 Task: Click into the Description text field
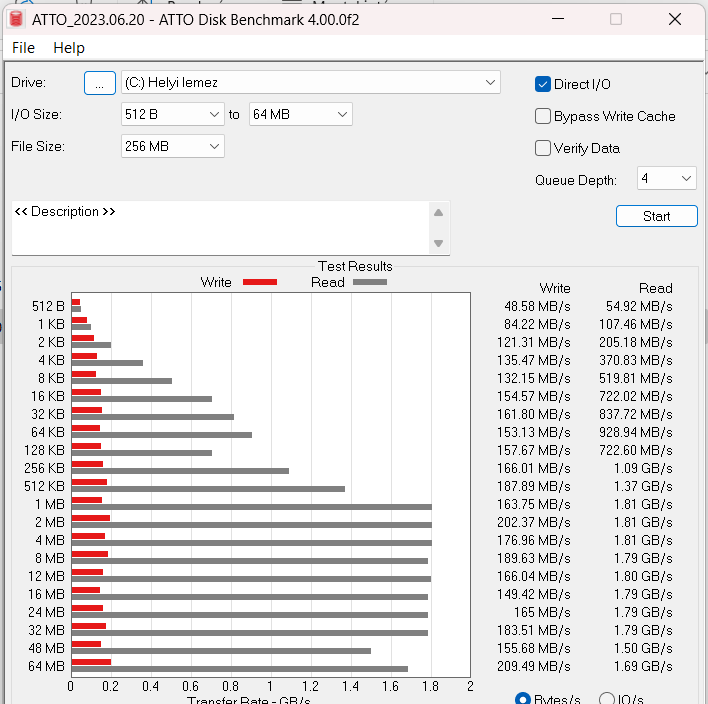pos(220,228)
